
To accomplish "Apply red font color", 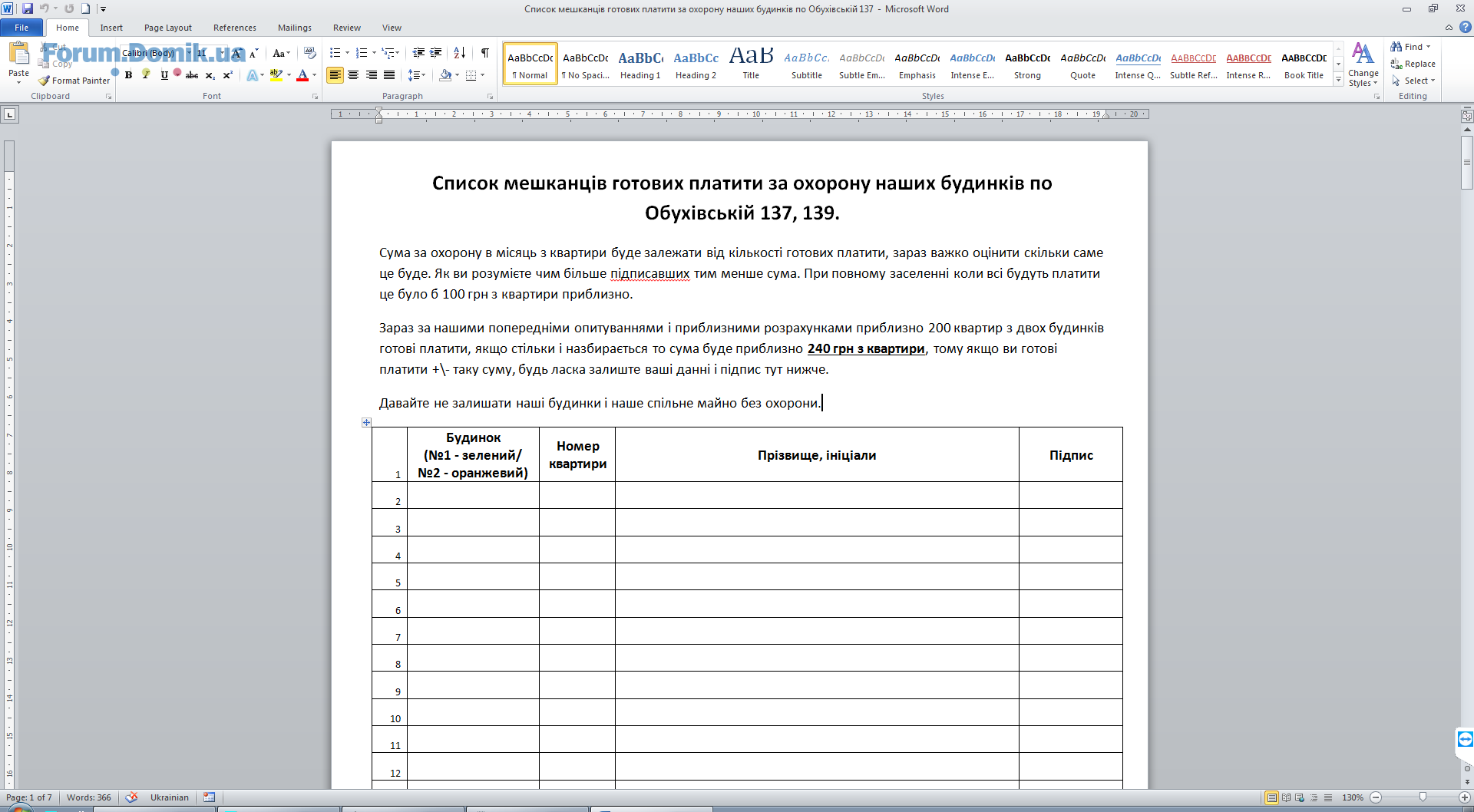I will click(x=302, y=75).
